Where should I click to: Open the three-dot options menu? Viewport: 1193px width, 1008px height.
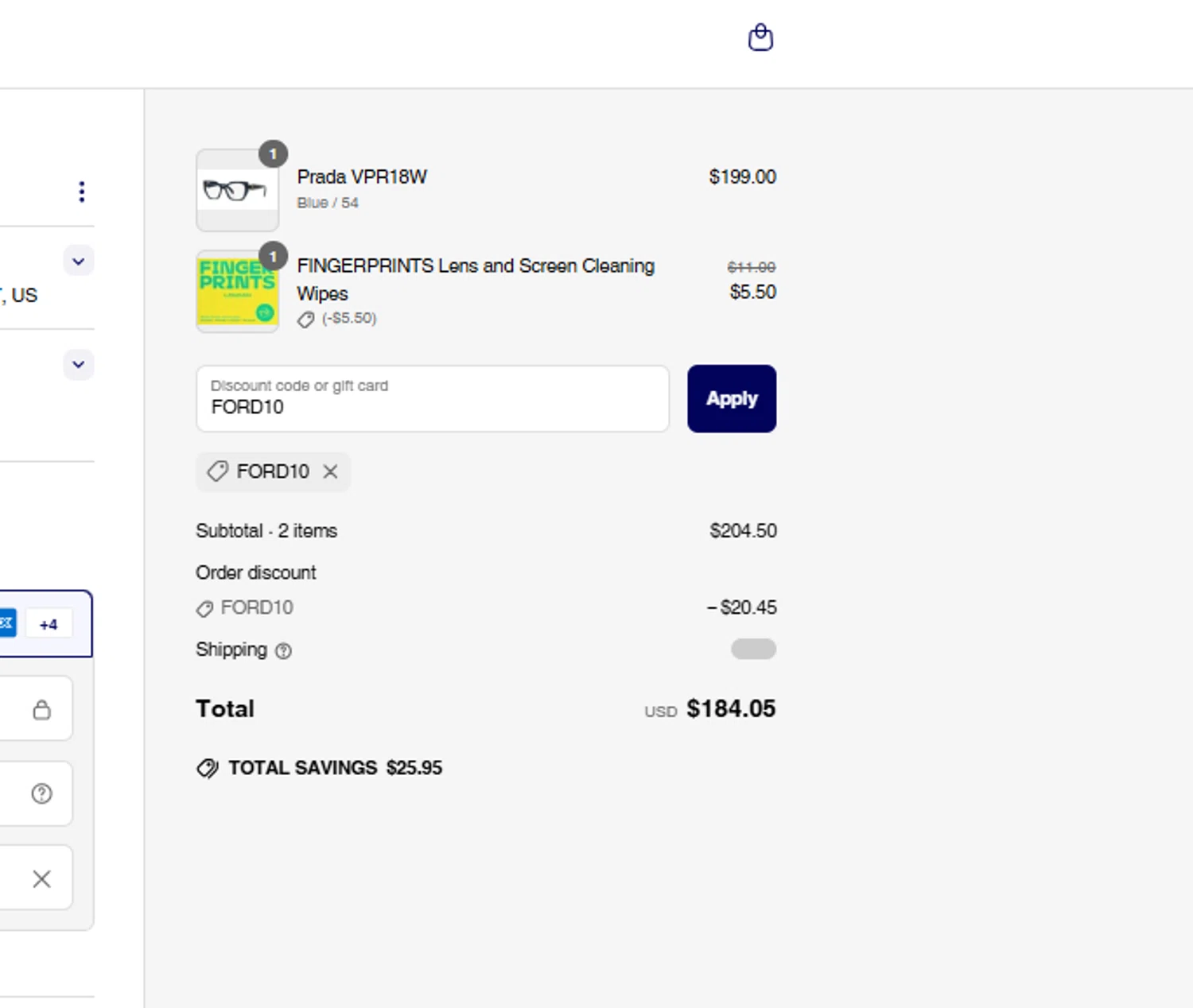[81, 192]
